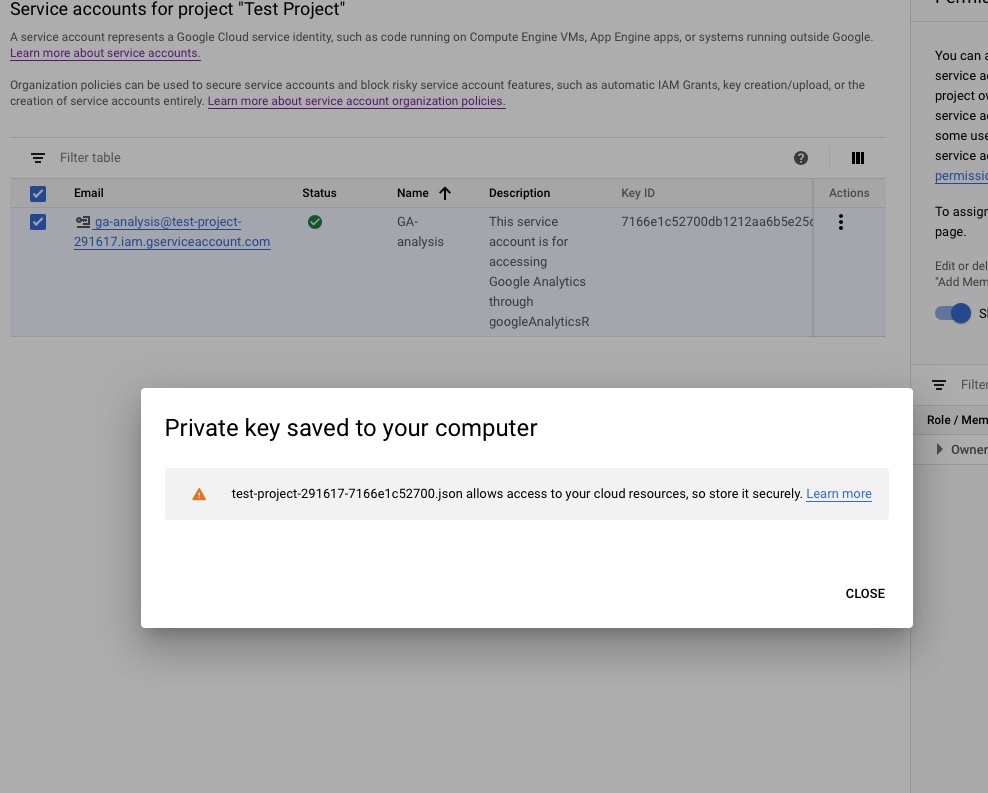Screen dimensions: 988x793
Task: Expand the Owner role row
Action: [939, 450]
